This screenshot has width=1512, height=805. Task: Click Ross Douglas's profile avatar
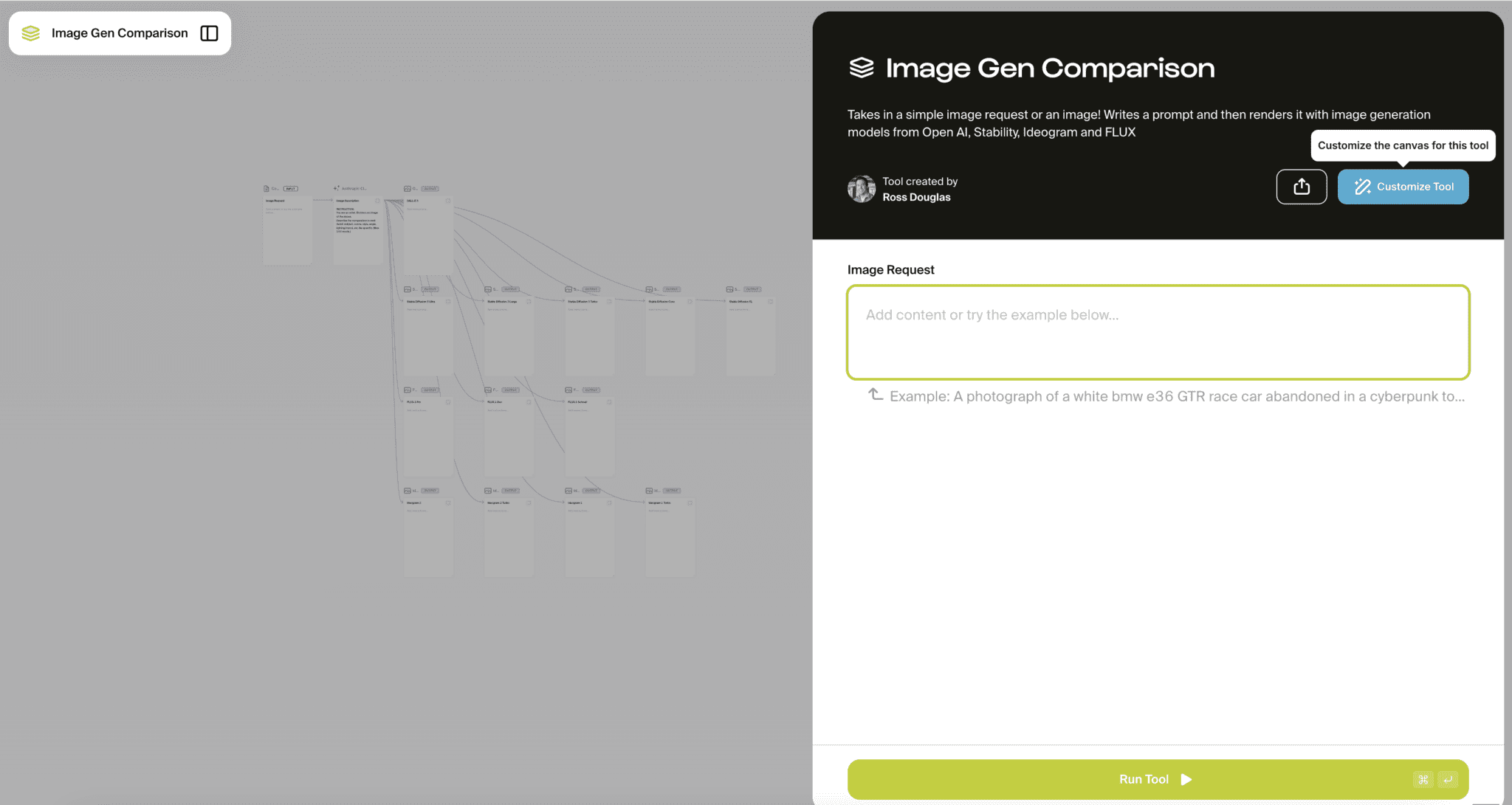[x=861, y=189]
